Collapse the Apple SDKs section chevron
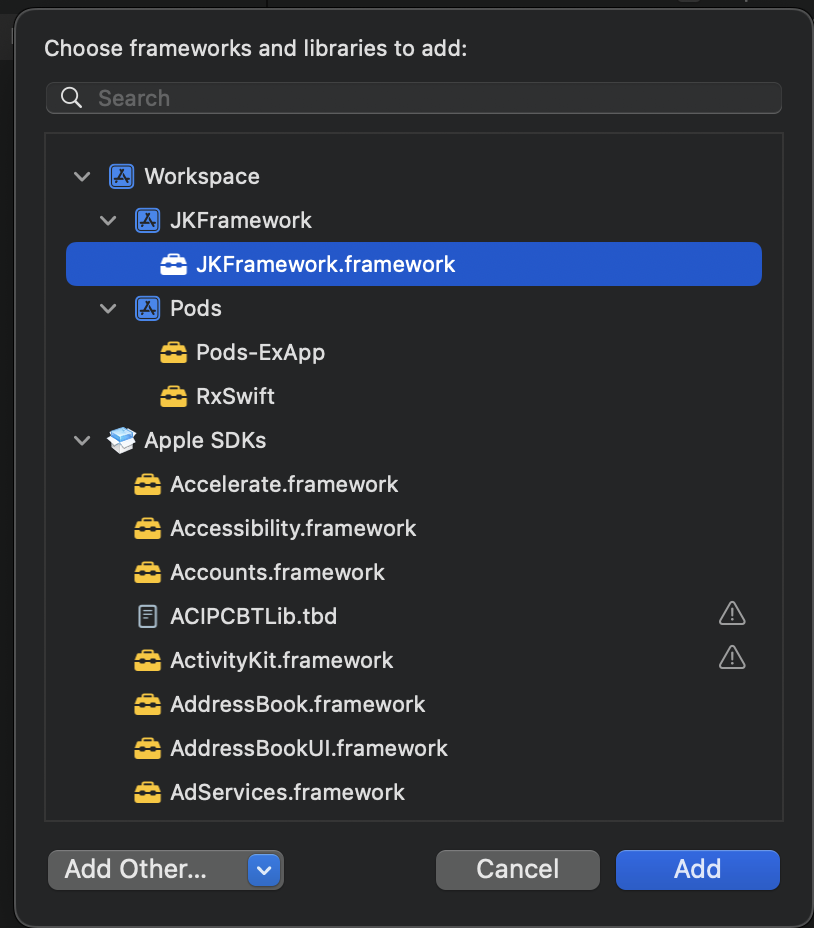The width and height of the screenshot is (814, 928). coord(82,440)
